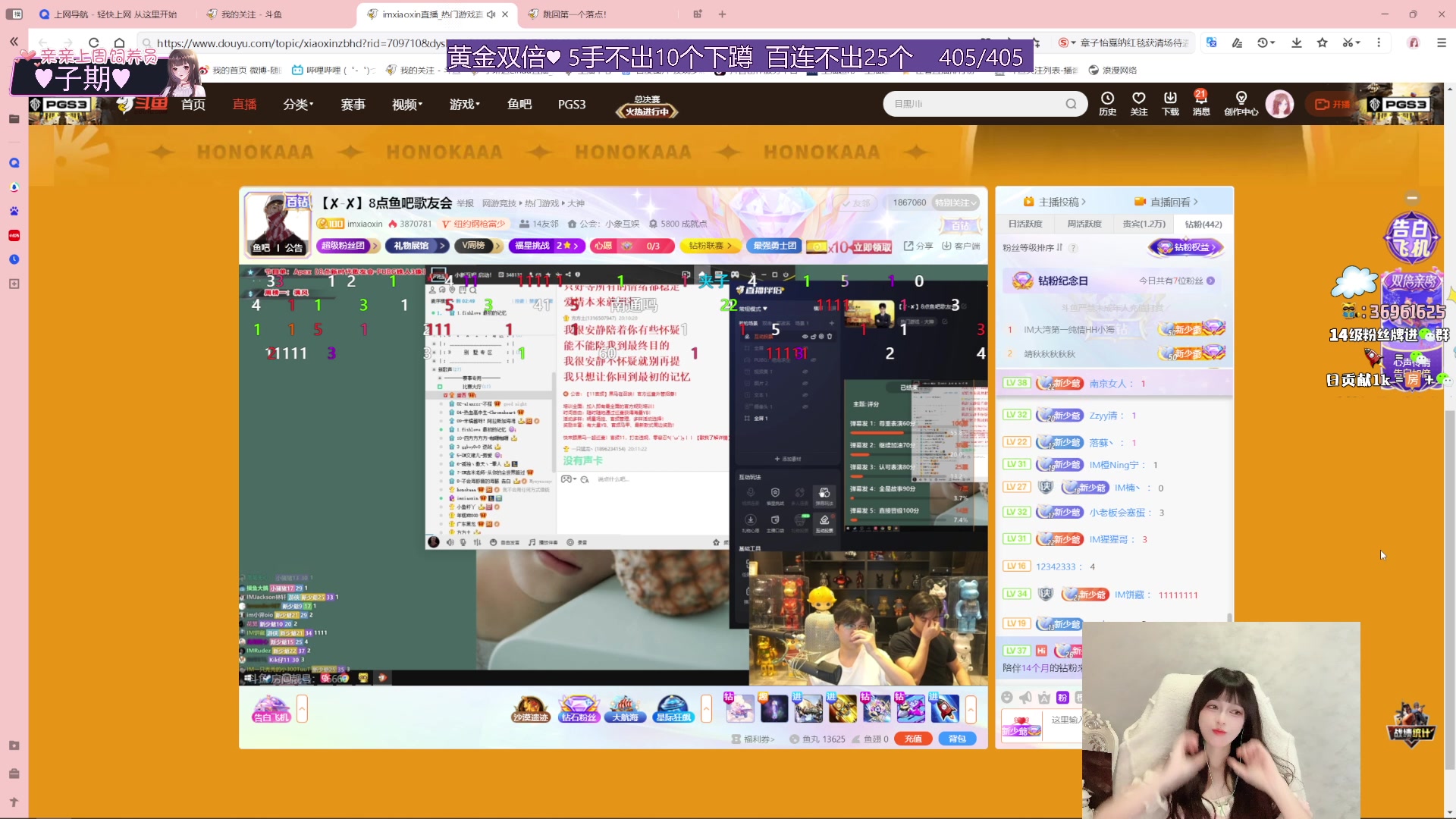1456x819 pixels.
Task: Open browser downloads arrow icon
Action: coord(1297,42)
